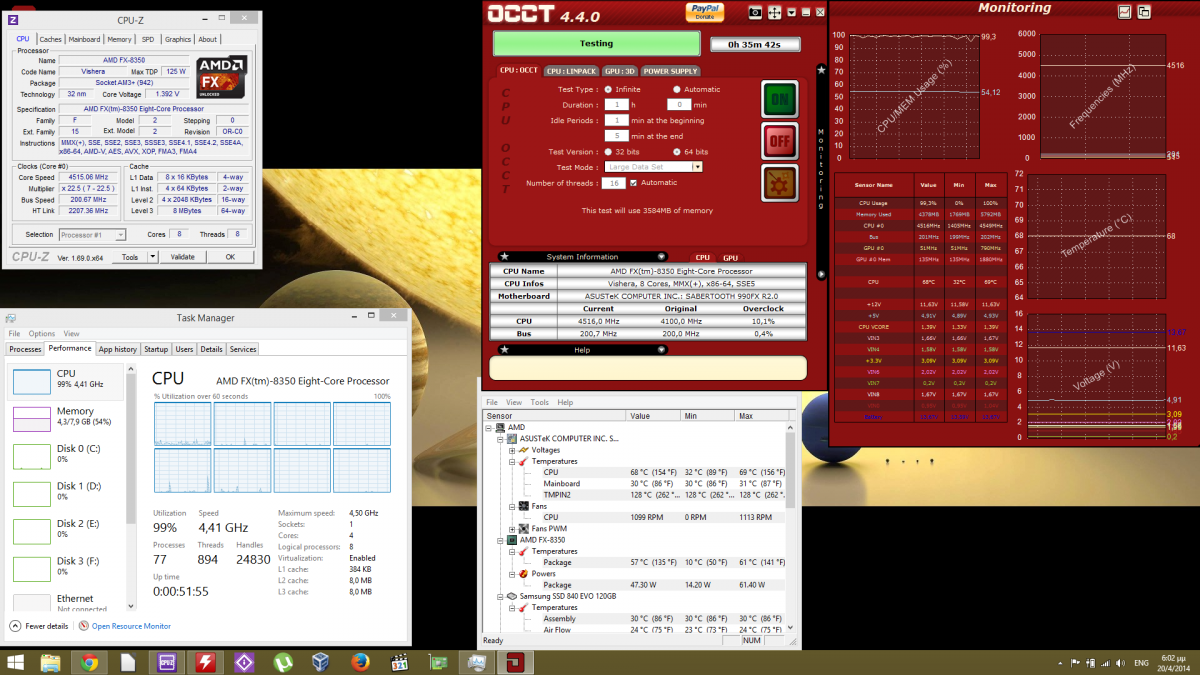The image size is (1200, 675).
Task: Select the Infinite test type radio button
Action: pos(608,89)
